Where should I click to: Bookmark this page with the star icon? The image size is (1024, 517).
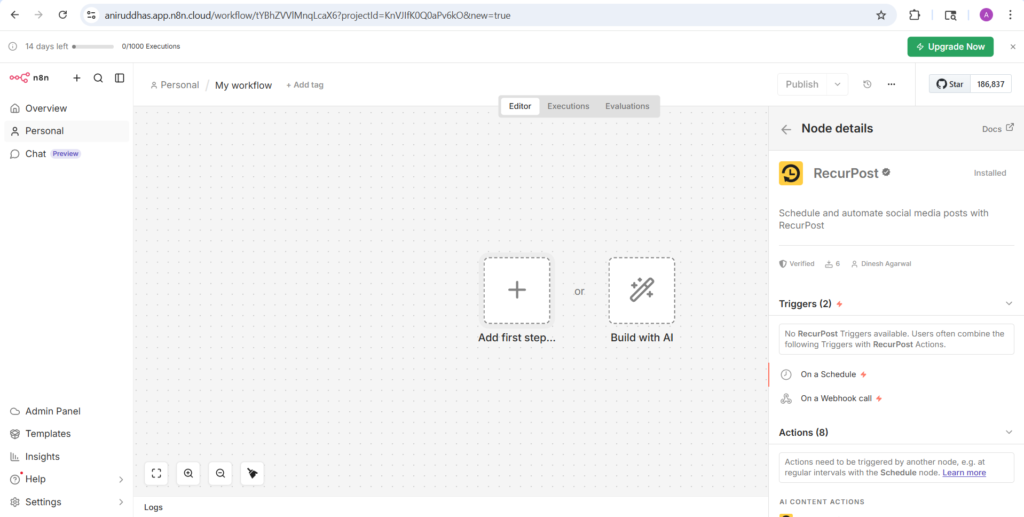point(881,15)
